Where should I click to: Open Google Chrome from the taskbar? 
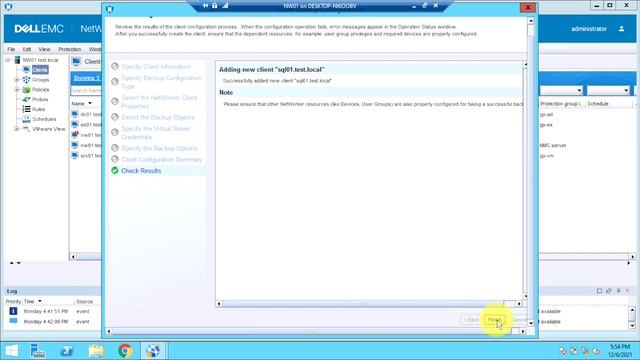click(125, 351)
